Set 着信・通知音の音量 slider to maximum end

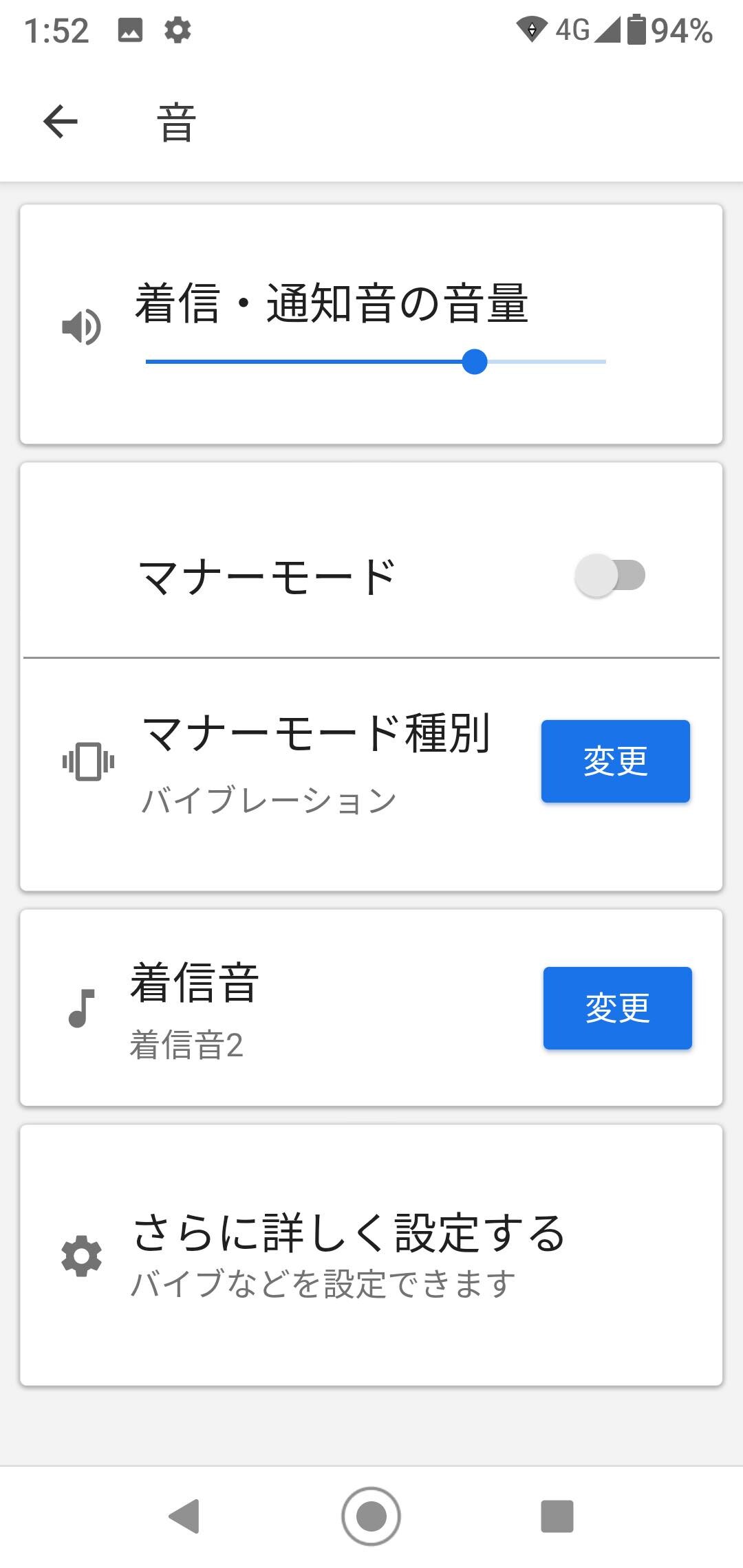coord(604,361)
